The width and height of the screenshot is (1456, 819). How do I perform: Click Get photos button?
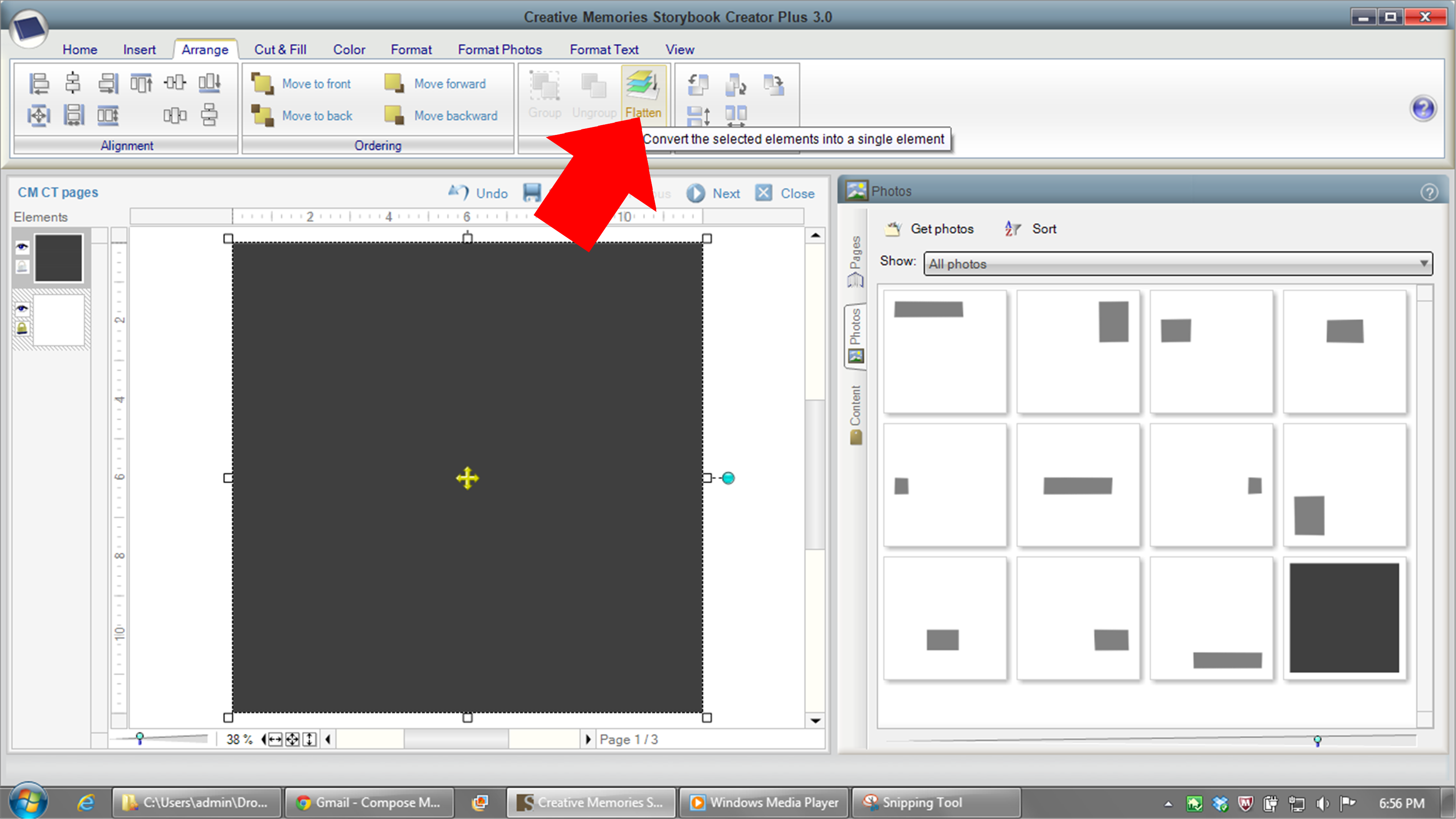pos(929,228)
